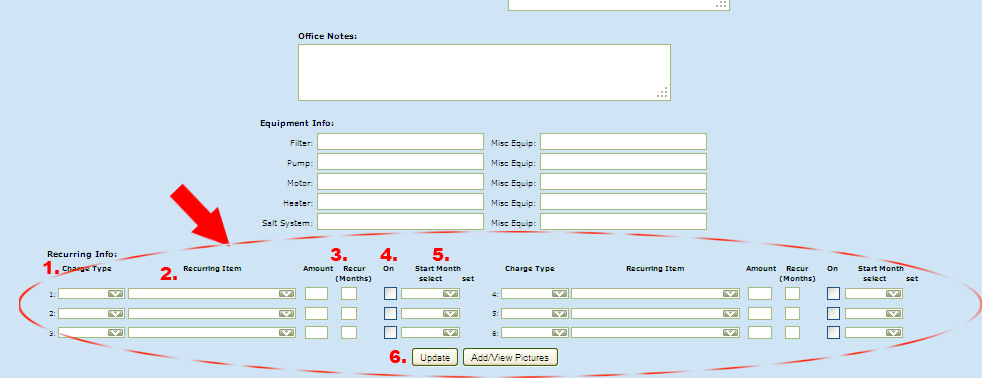Enable the On checkbox for row 1

coord(390,294)
